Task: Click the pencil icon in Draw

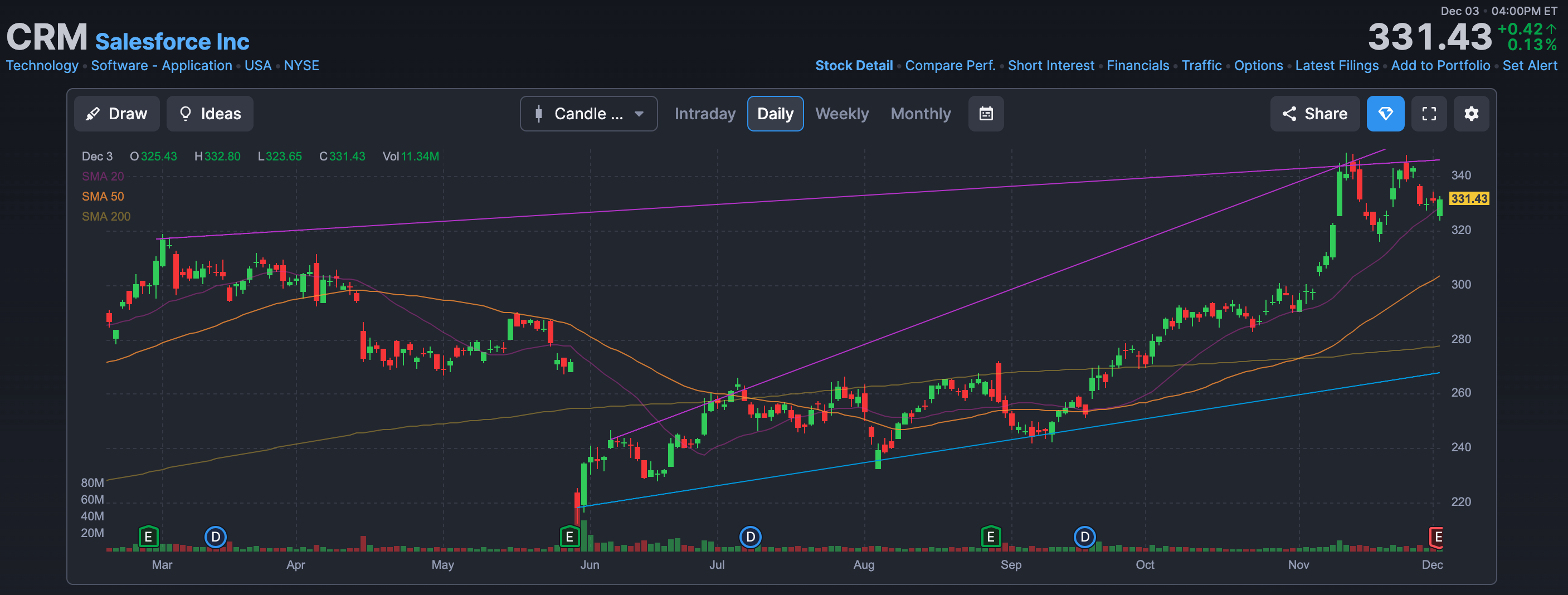Action: pos(92,114)
